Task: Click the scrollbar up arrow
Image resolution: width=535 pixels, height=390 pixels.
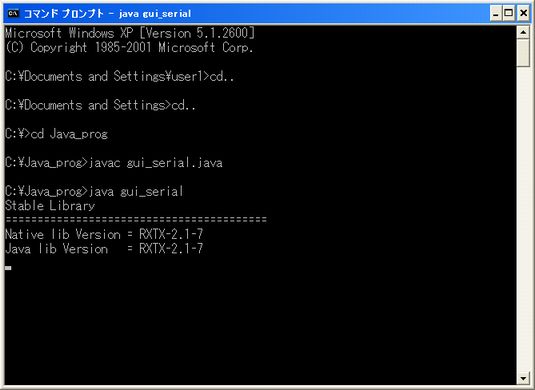Action: pos(523,33)
